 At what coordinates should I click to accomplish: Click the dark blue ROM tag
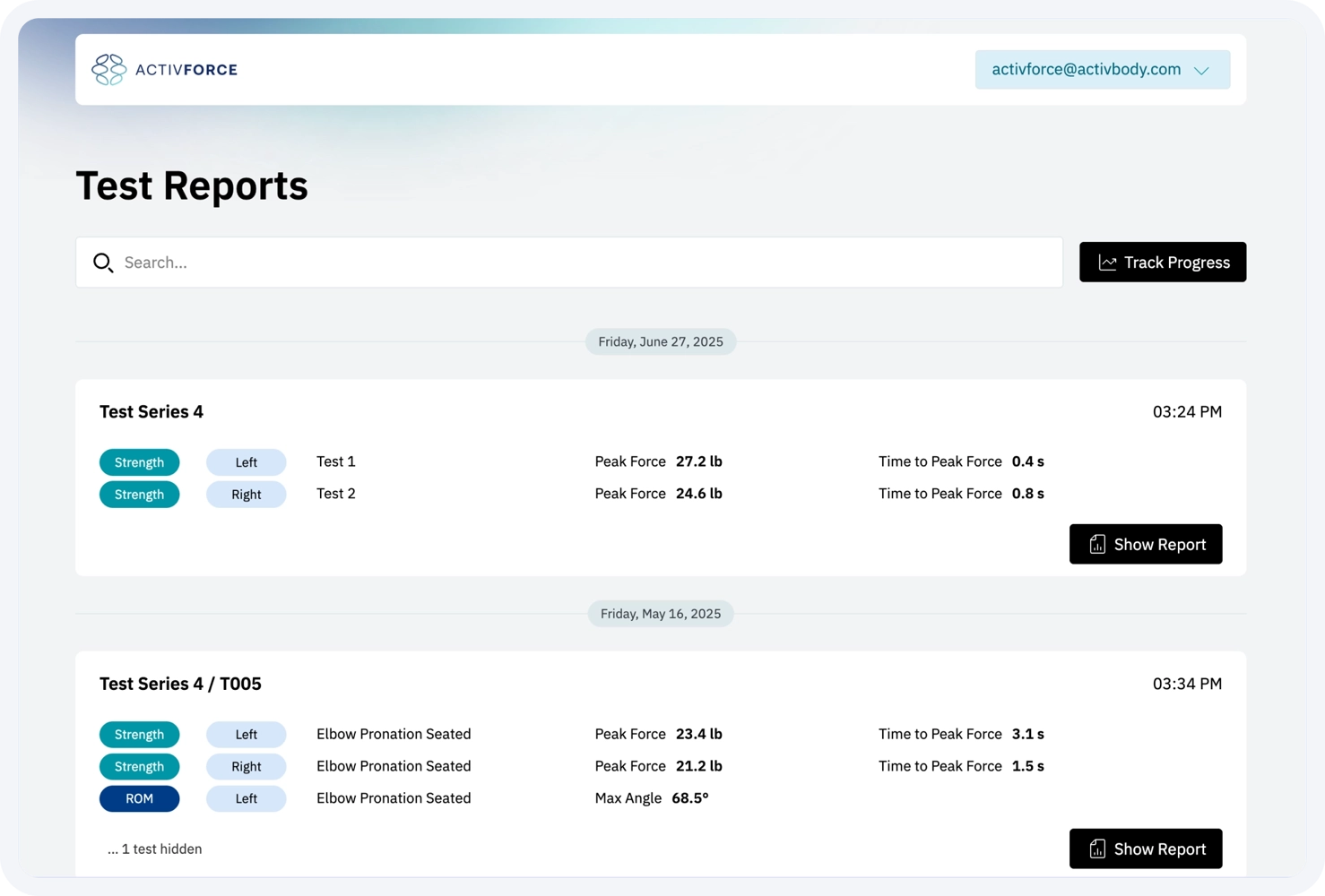click(x=139, y=799)
